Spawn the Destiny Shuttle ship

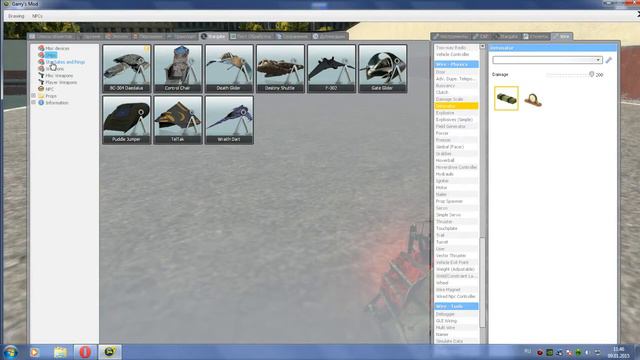[x=280, y=69]
